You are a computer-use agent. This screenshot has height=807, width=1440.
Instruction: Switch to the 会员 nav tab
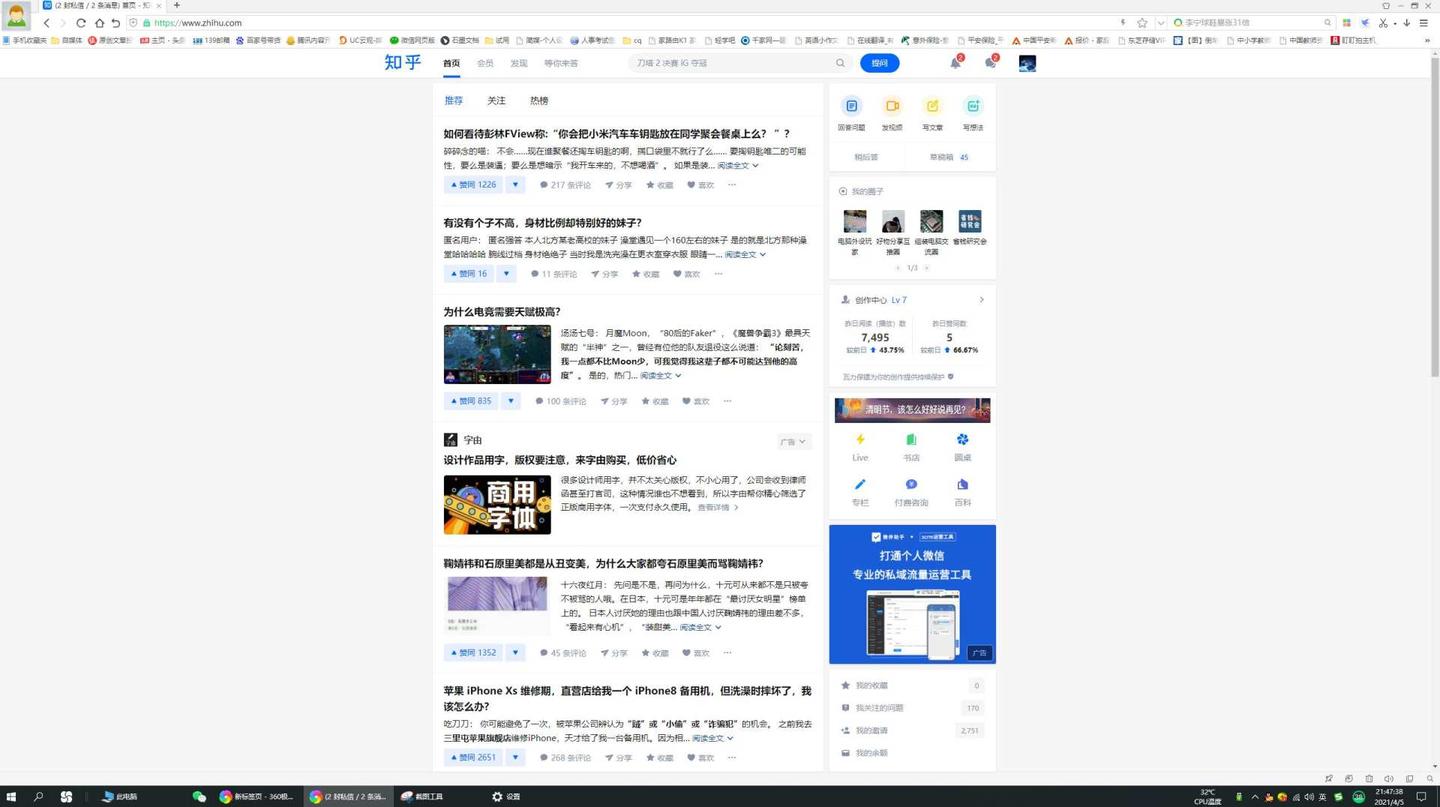[485, 63]
